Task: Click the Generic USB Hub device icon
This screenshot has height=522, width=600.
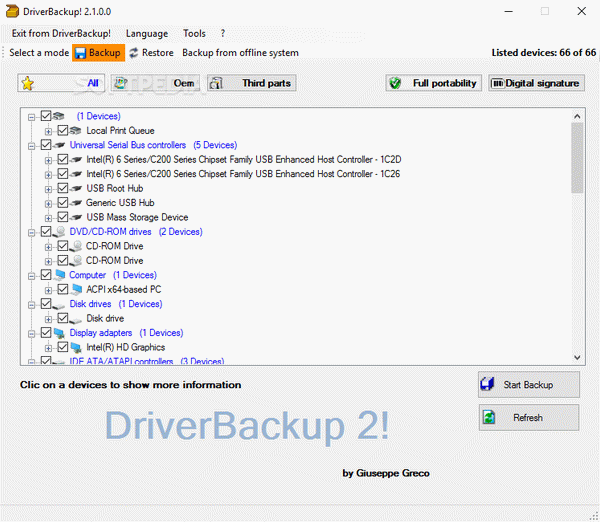Action: [76, 203]
